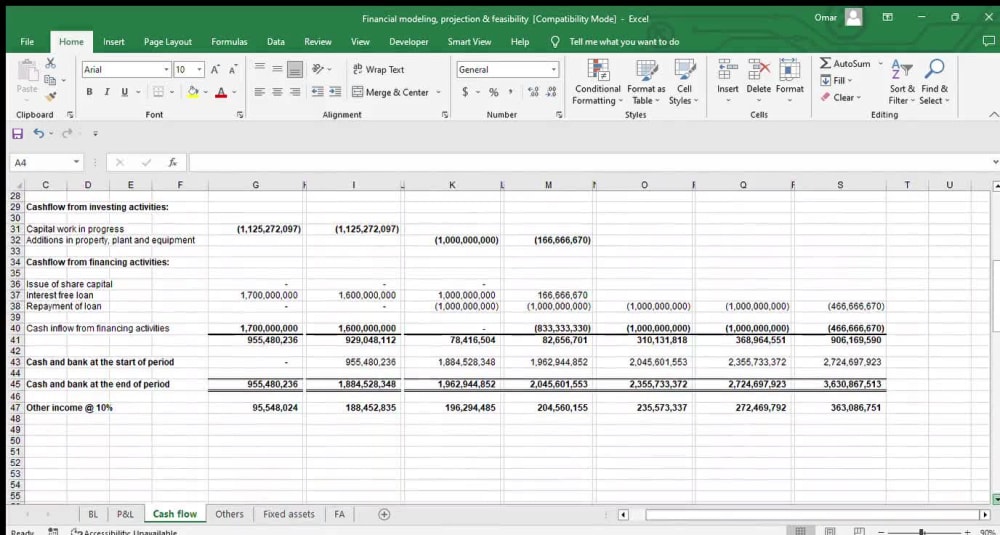The height and width of the screenshot is (535, 1000).
Task: Switch to the Formulas ribbon tab
Action: pyautogui.click(x=229, y=41)
